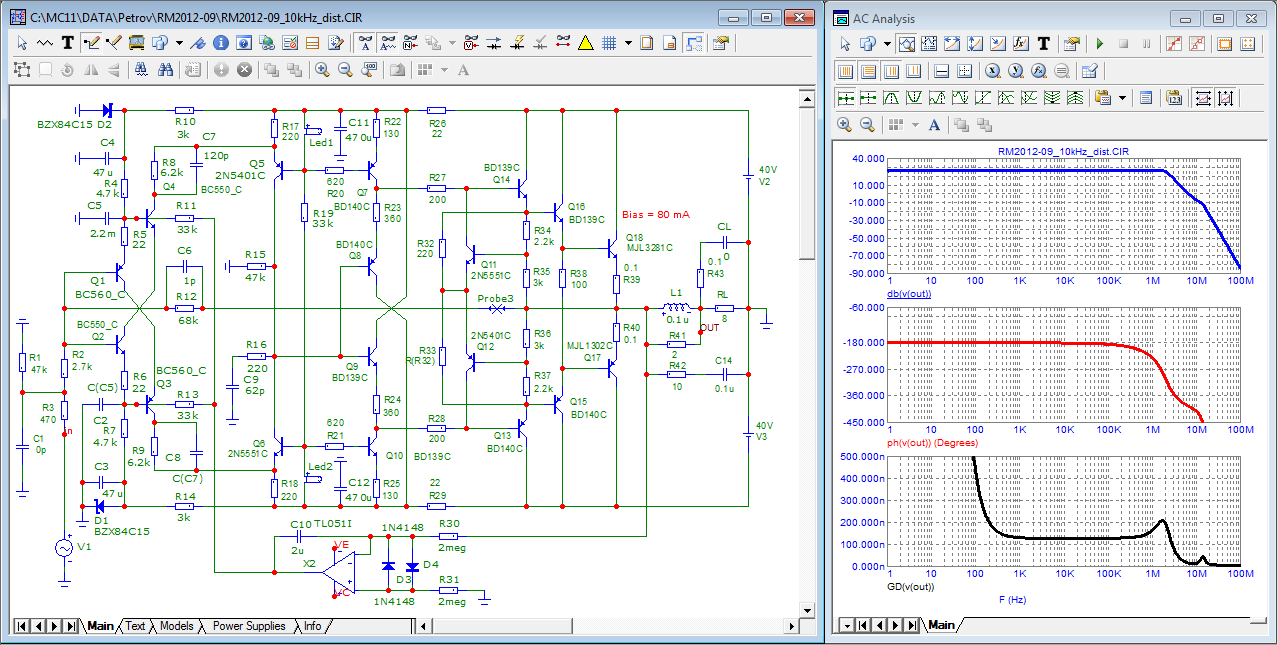Screen dimensions: 1278x645
Task: Click the schematic vertical scrollbar up arrow
Action: [808, 97]
